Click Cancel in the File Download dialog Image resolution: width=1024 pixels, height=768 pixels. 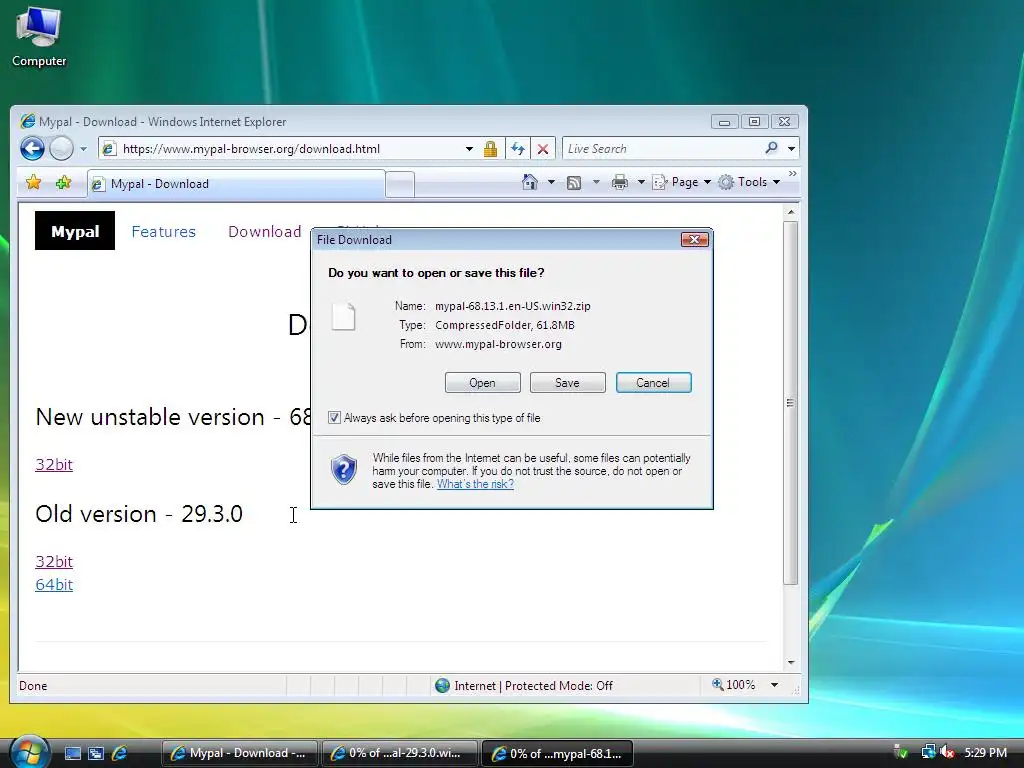653,383
